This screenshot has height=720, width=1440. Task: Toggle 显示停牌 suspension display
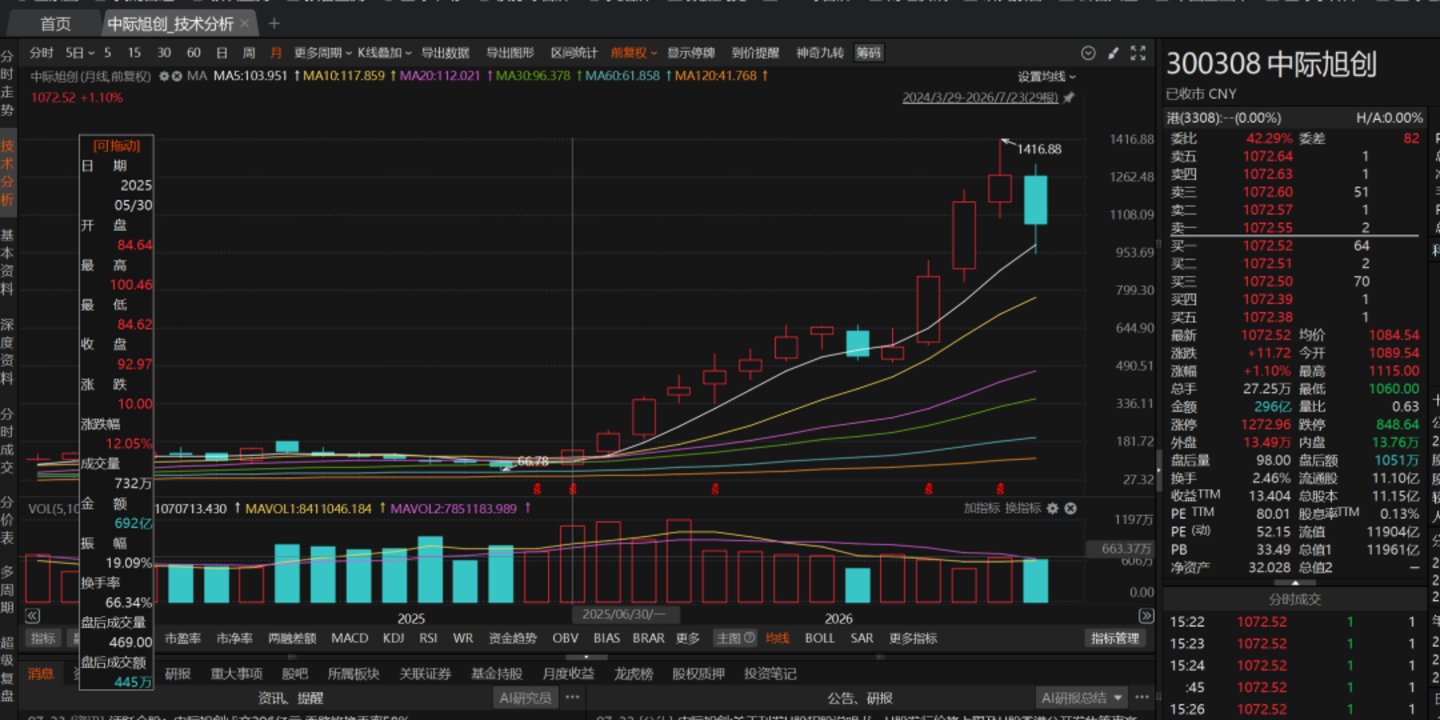click(x=691, y=53)
